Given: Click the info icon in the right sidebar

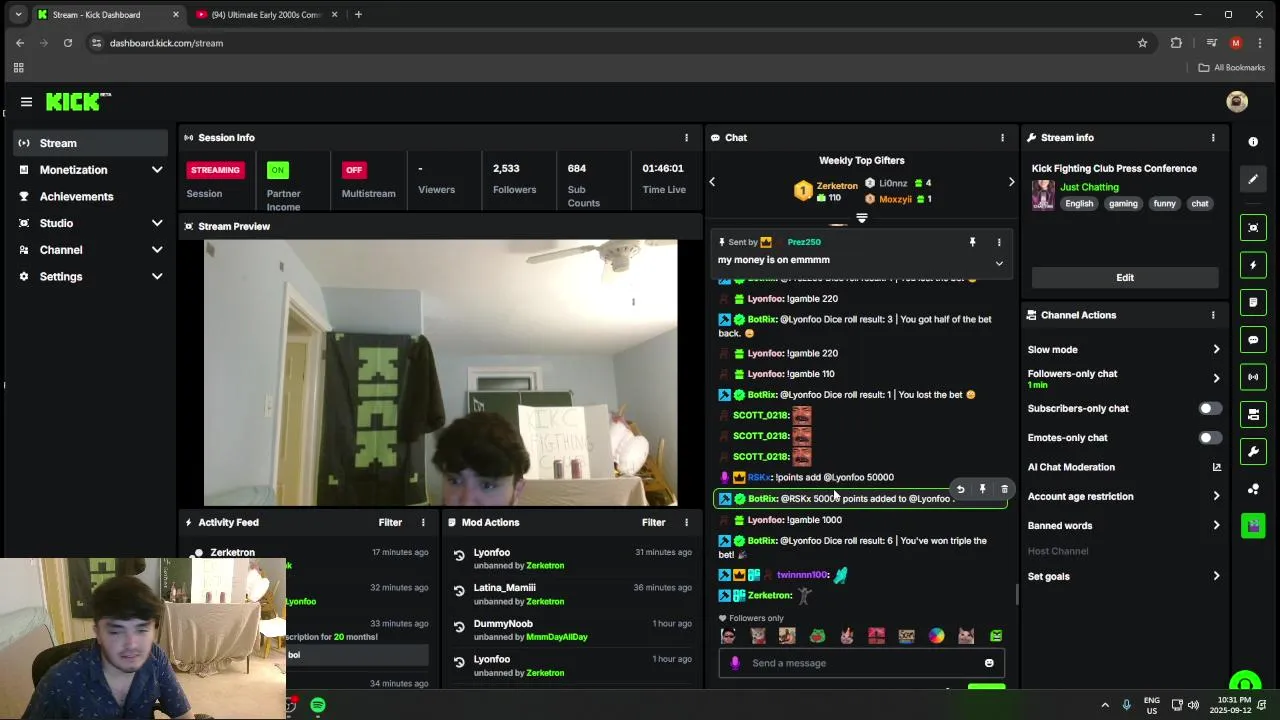Looking at the screenshot, I should pos(1253,142).
